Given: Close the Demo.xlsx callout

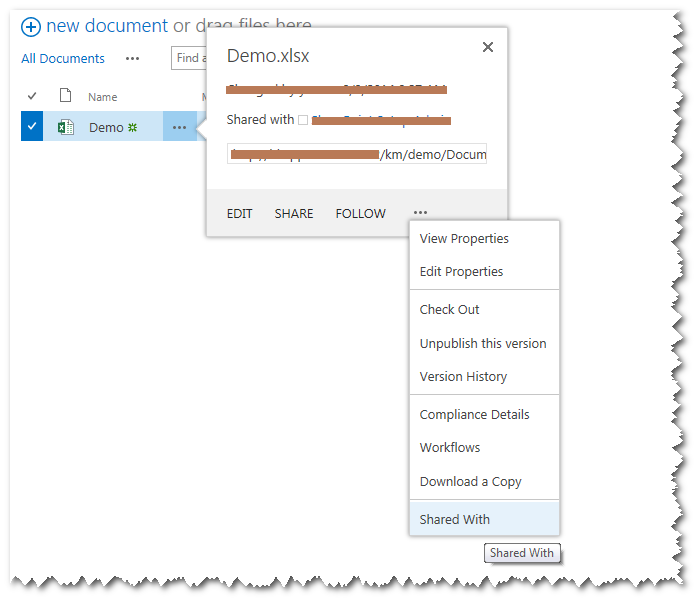Looking at the screenshot, I should click(x=488, y=47).
